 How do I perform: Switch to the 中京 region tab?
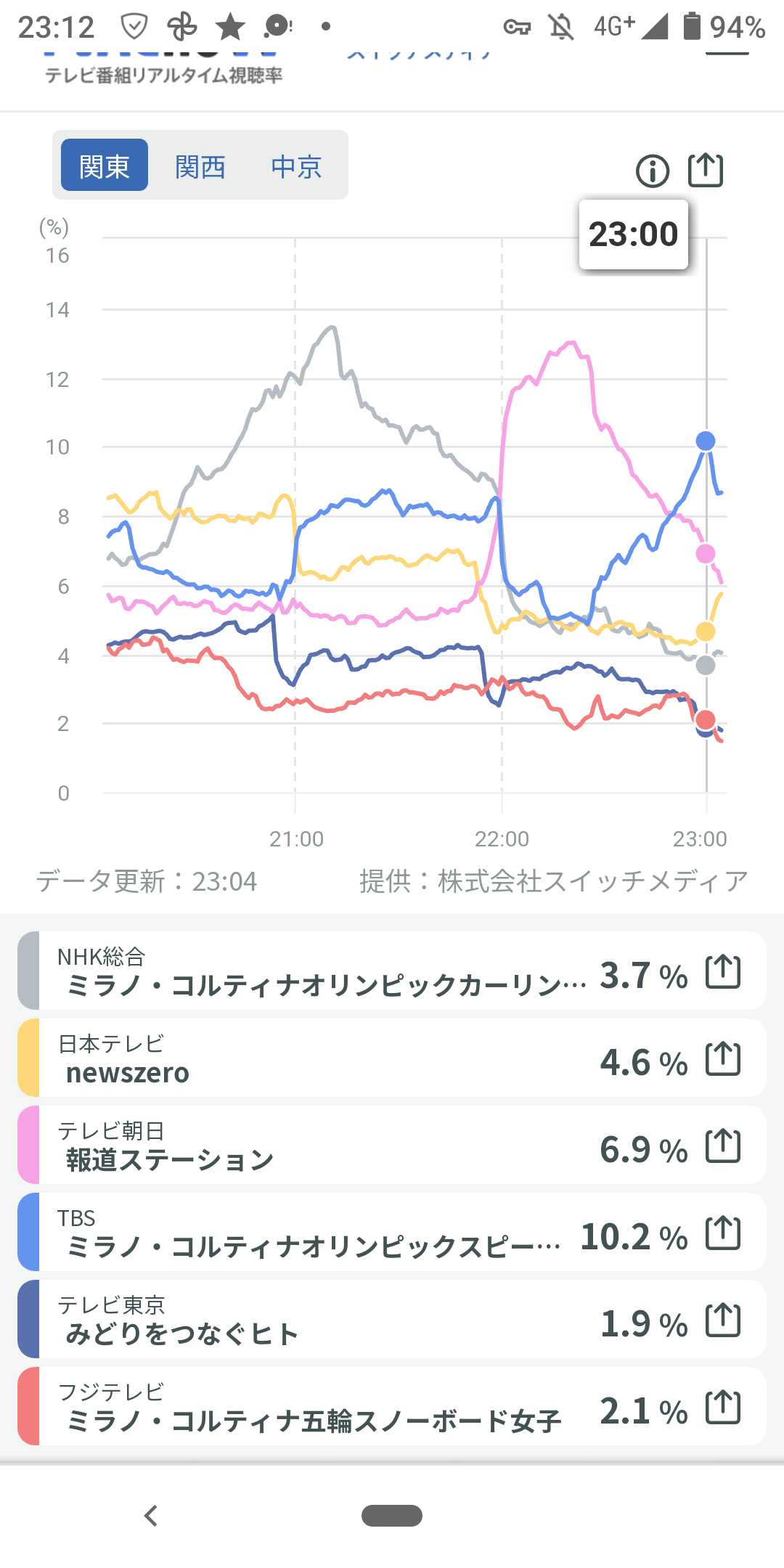click(296, 166)
